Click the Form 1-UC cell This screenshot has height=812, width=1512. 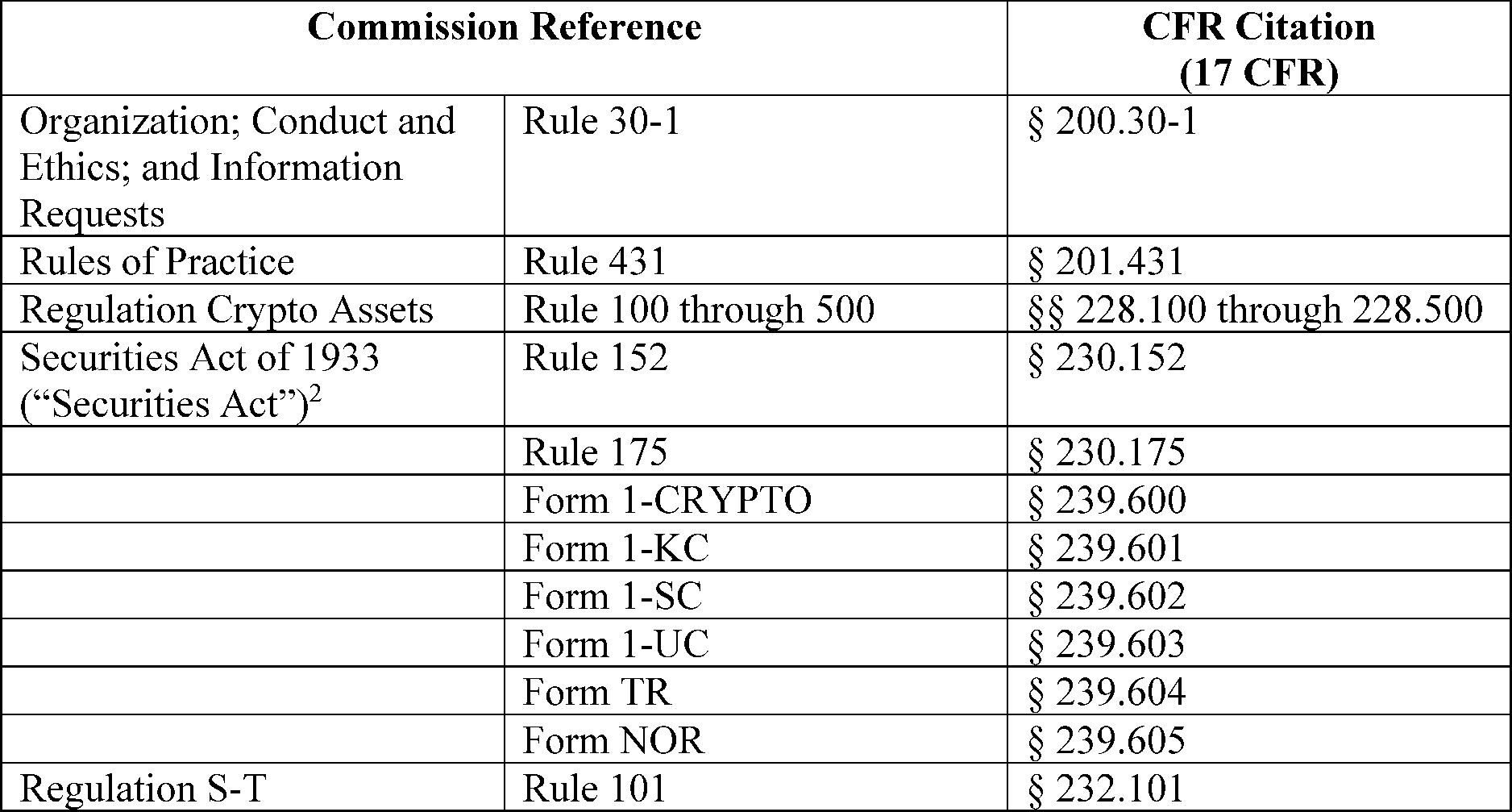pos(756,643)
